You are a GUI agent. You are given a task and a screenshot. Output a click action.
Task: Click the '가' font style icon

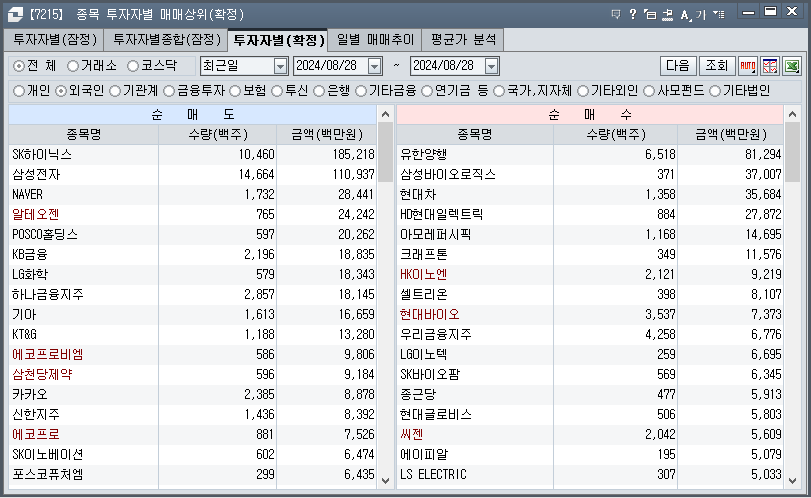coord(701,14)
